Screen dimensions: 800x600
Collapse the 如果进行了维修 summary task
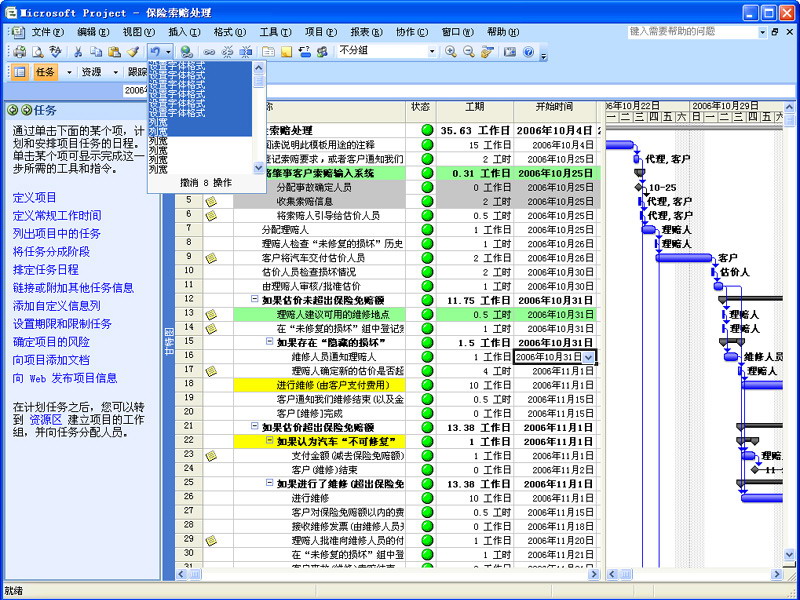[269, 483]
